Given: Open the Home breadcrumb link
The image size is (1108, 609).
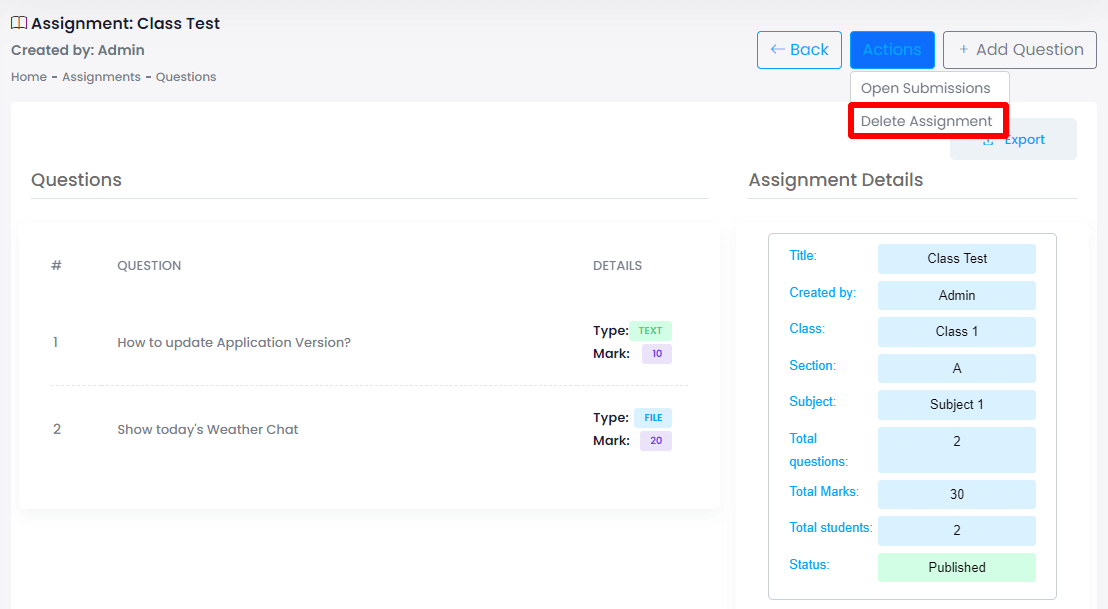Looking at the screenshot, I should (28, 77).
